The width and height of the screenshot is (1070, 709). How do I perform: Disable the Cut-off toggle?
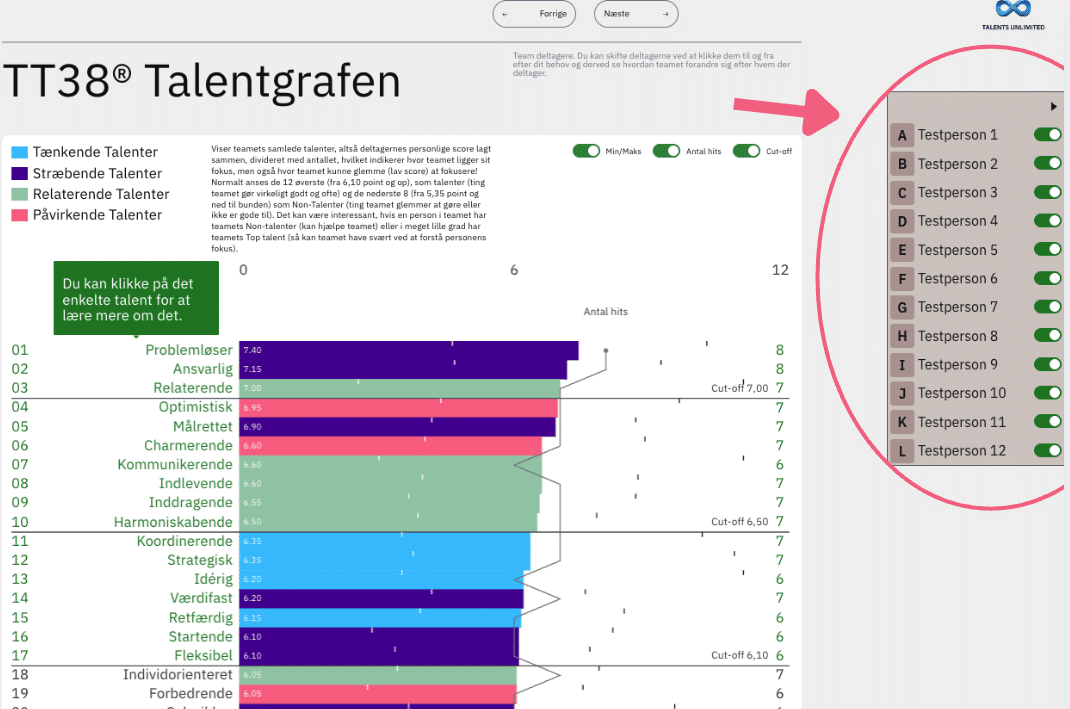[746, 151]
